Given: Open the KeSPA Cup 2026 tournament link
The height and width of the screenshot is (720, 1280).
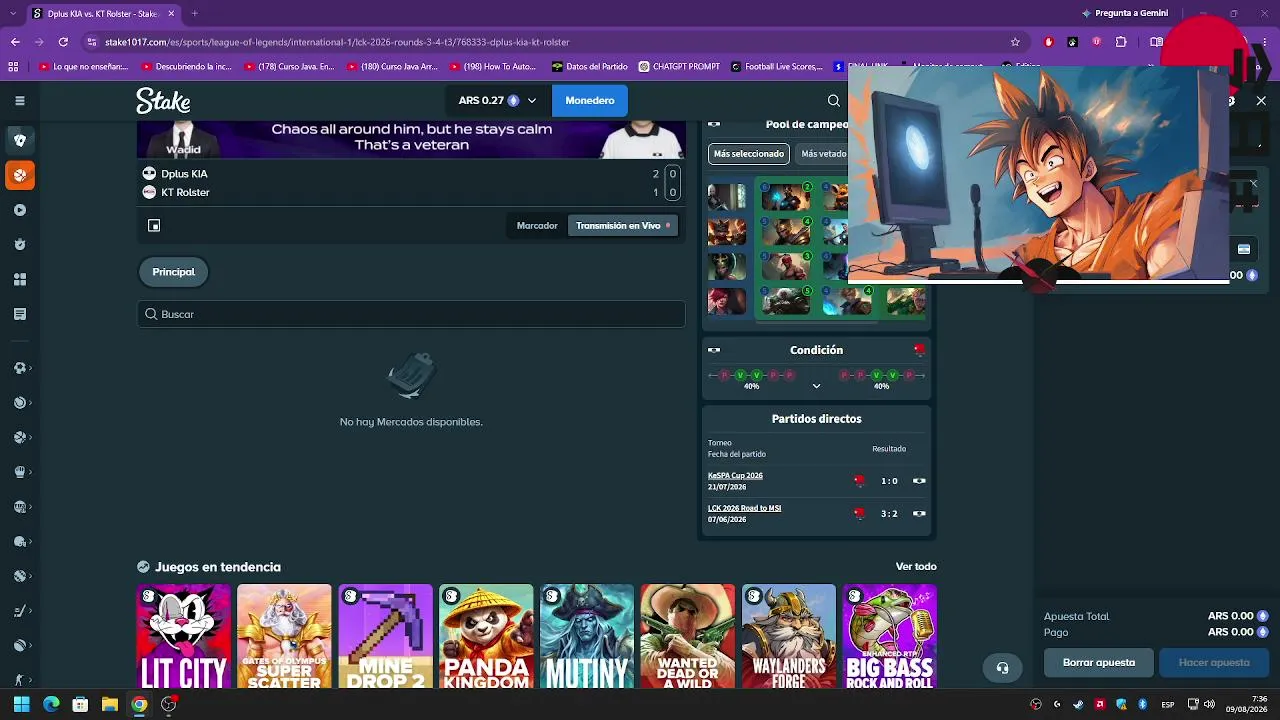Looking at the screenshot, I should coord(735,476).
